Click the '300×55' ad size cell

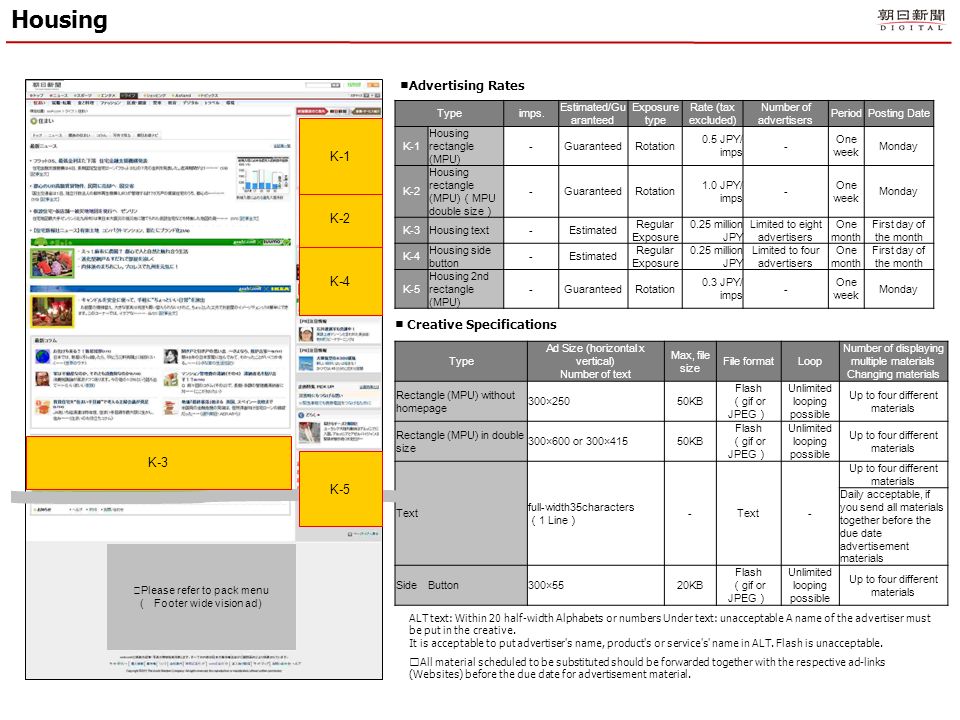(596, 585)
